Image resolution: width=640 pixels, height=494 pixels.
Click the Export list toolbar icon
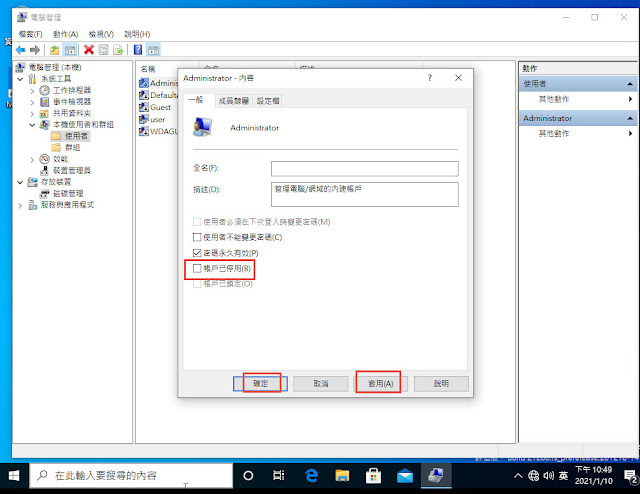[118, 50]
